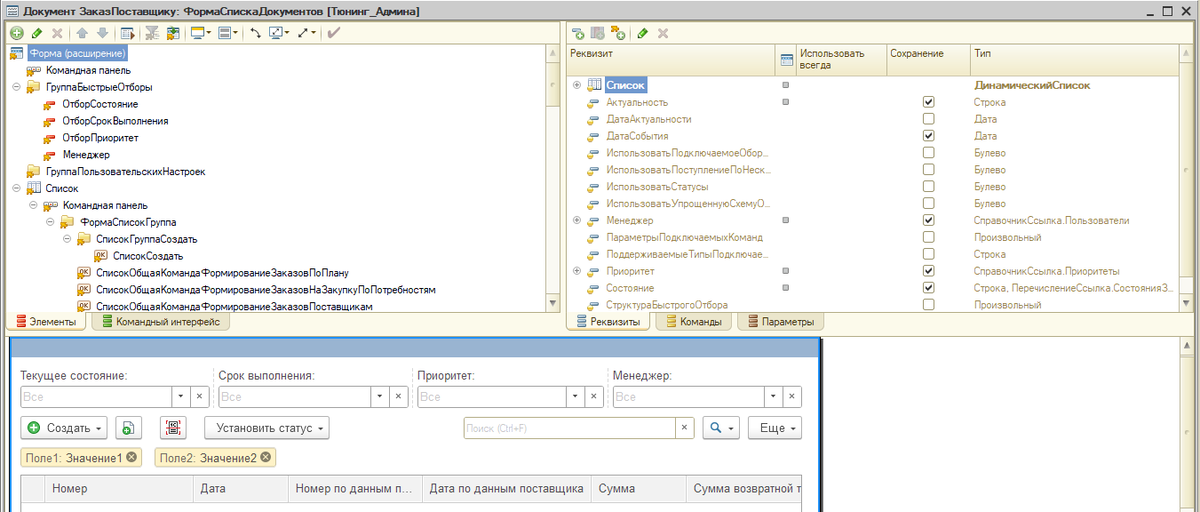Switch to Командный интерфейс tab
The height and width of the screenshot is (512, 1200).
tap(160, 321)
